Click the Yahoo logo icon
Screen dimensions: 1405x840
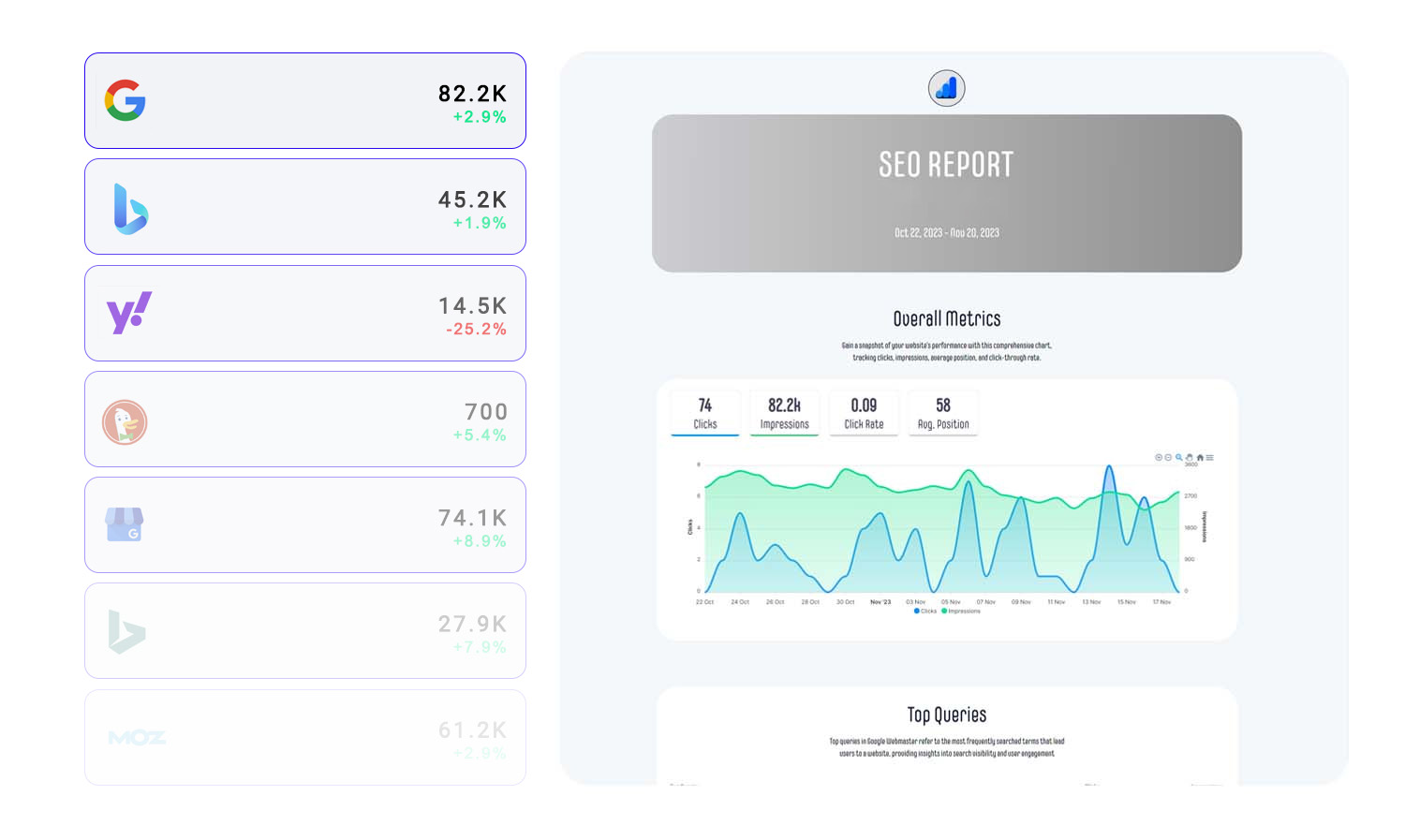pyautogui.click(x=129, y=313)
